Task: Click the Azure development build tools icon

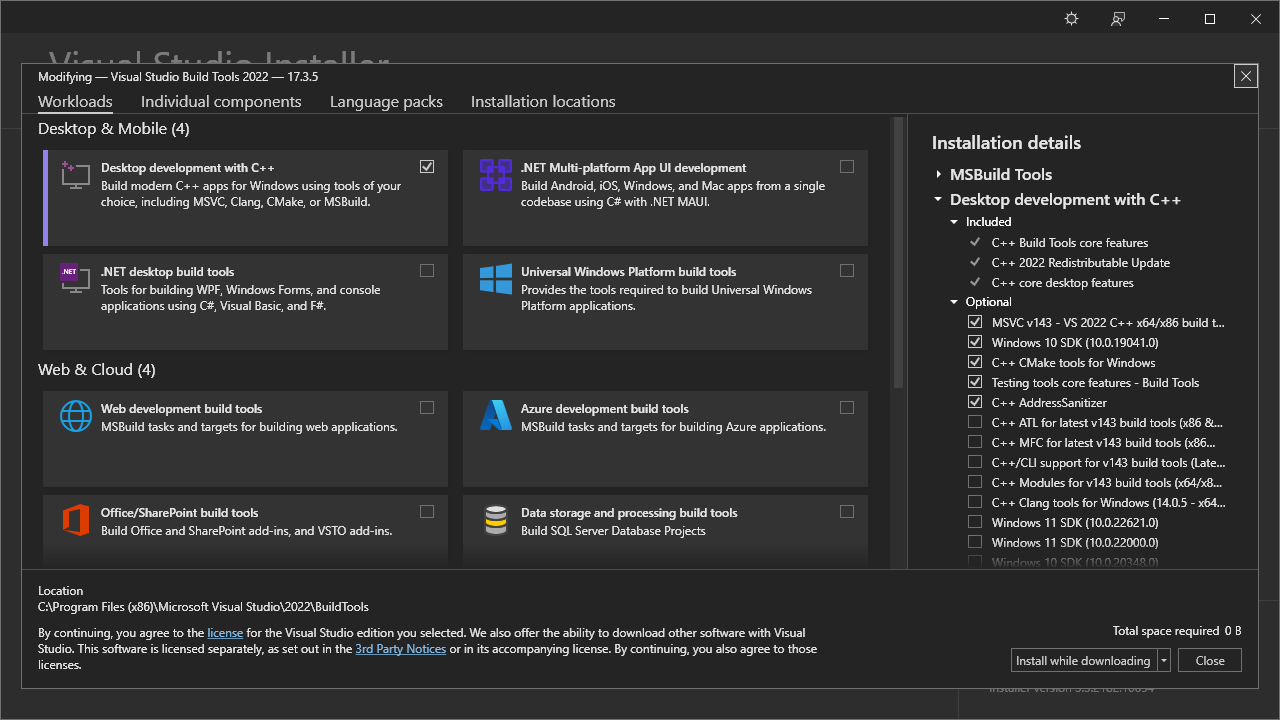Action: point(496,416)
